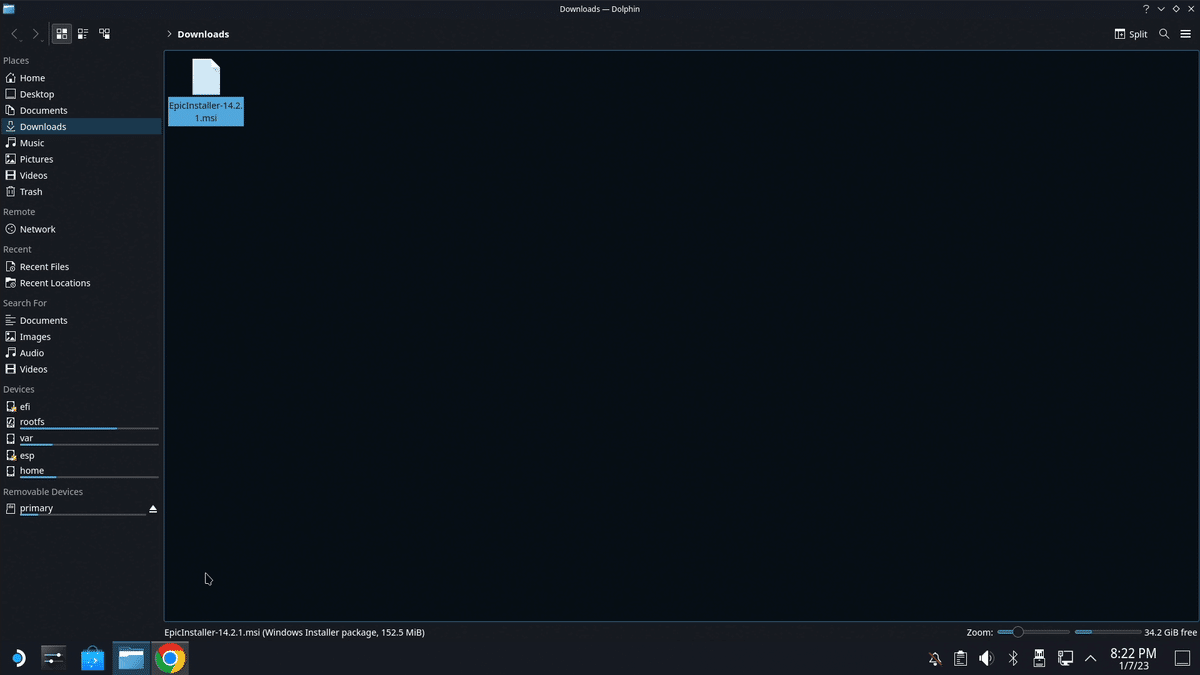Image resolution: width=1200 pixels, height=675 pixels.
Task: Open the Bluetooth tray icon
Action: [x=1013, y=658]
